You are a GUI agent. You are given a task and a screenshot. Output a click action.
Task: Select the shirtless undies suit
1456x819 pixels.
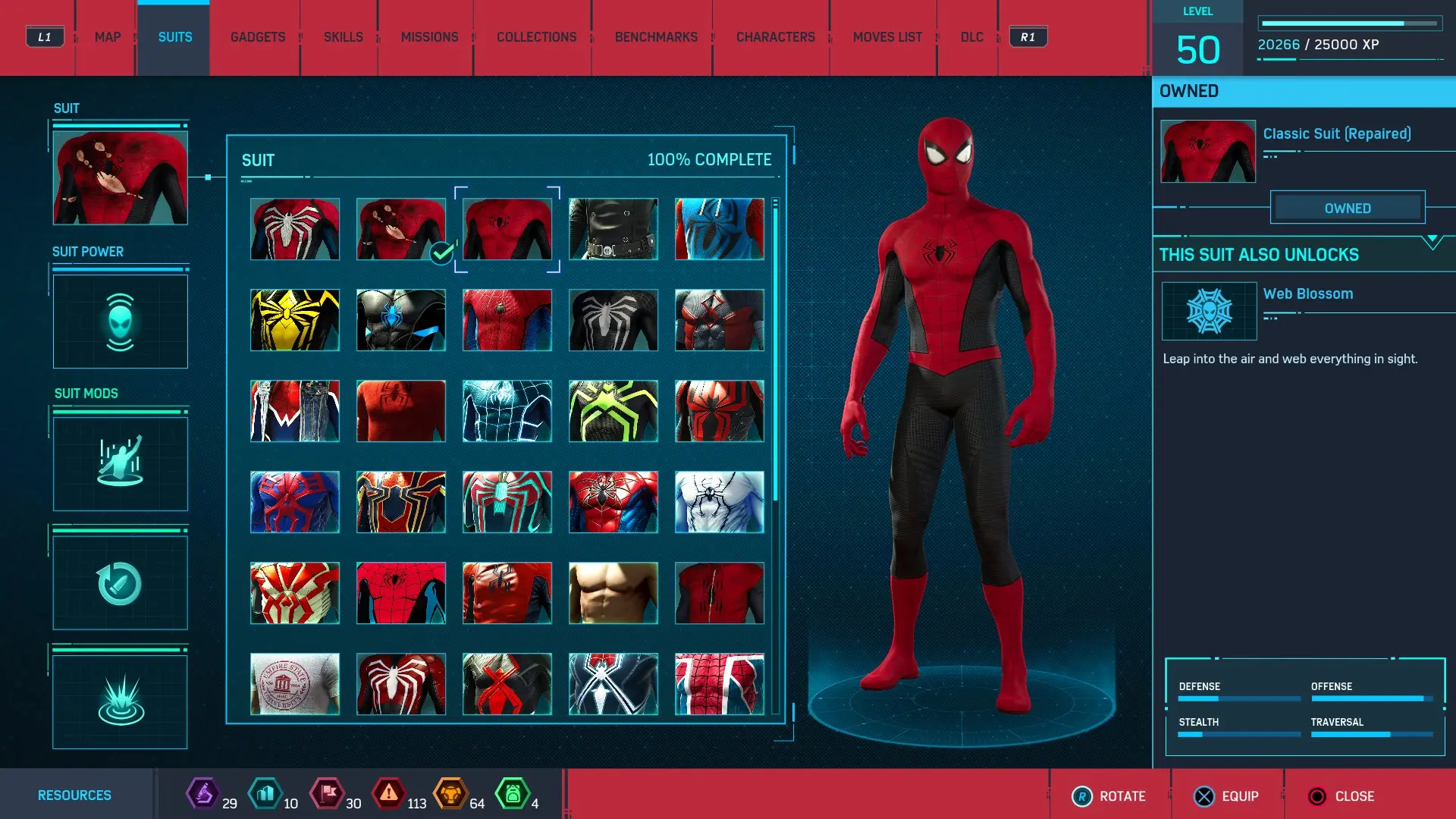click(x=613, y=593)
